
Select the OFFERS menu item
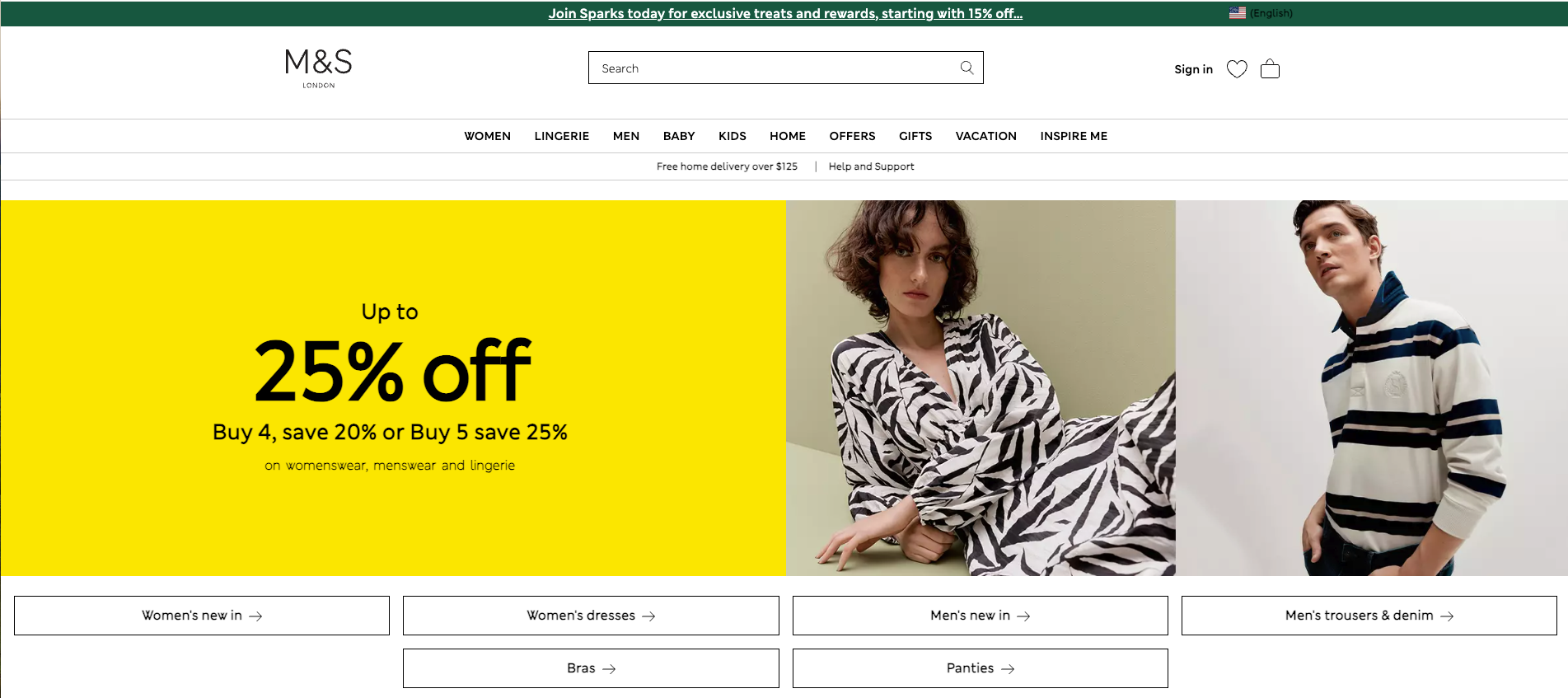852,136
